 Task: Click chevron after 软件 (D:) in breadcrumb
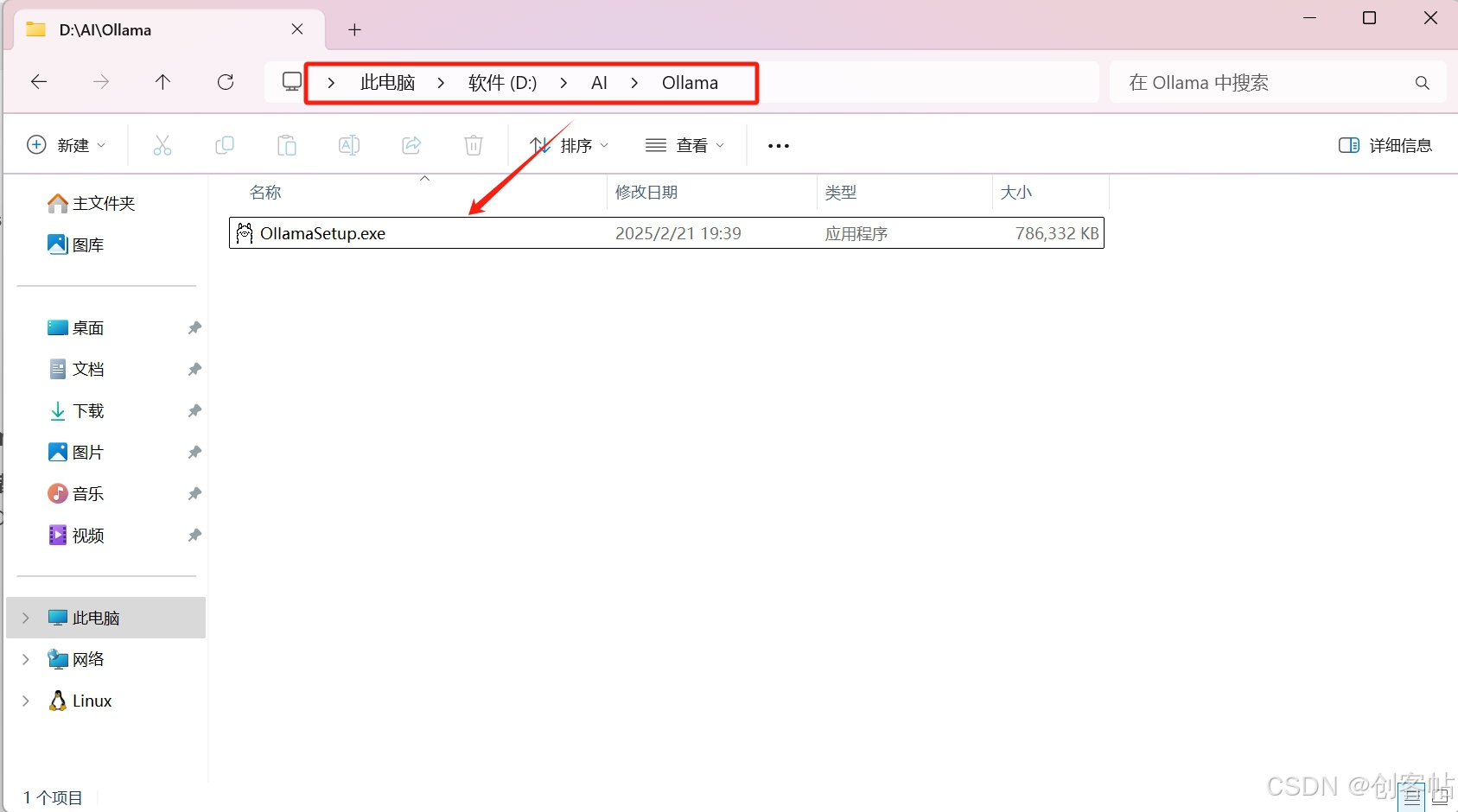[563, 83]
